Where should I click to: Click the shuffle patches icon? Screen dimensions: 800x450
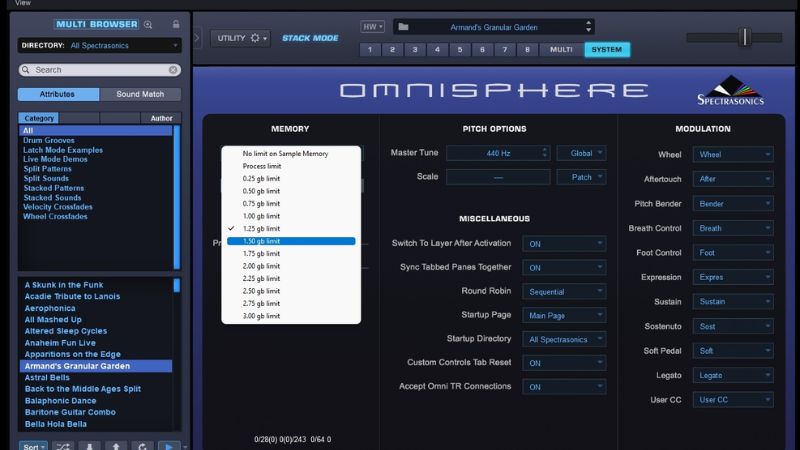[63, 446]
